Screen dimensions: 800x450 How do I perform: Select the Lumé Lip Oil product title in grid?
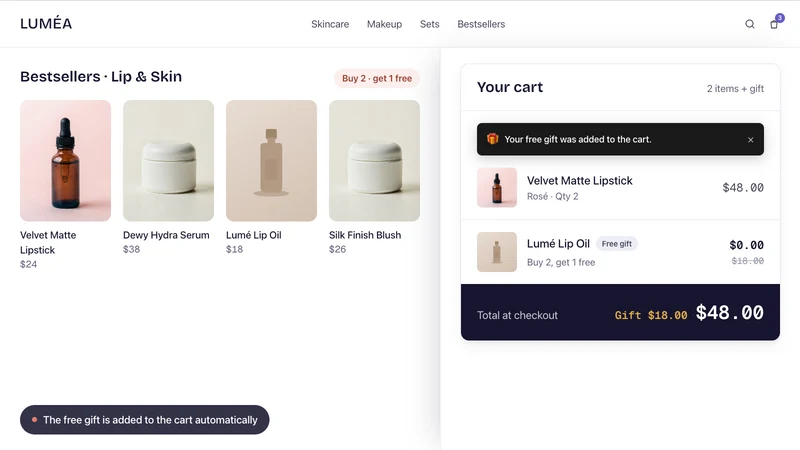pos(254,235)
